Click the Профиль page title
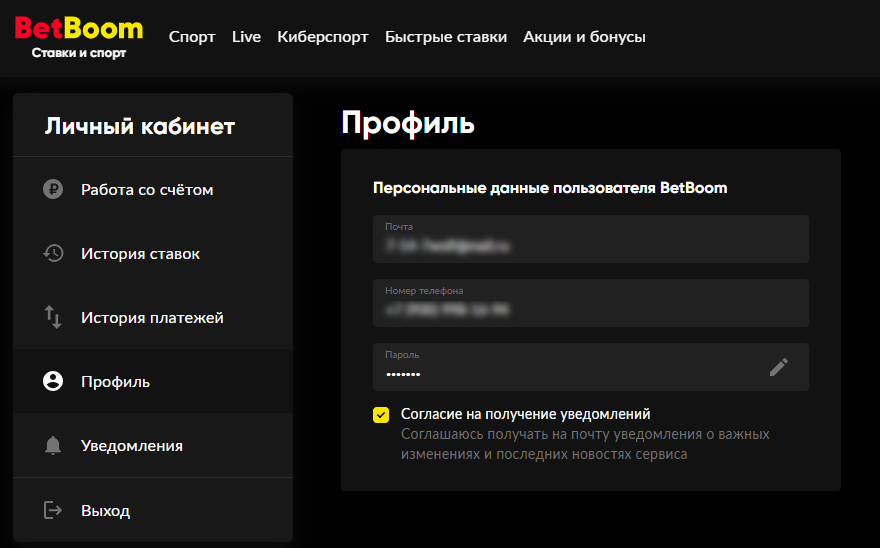880x548 pixels. pos(408,122)
